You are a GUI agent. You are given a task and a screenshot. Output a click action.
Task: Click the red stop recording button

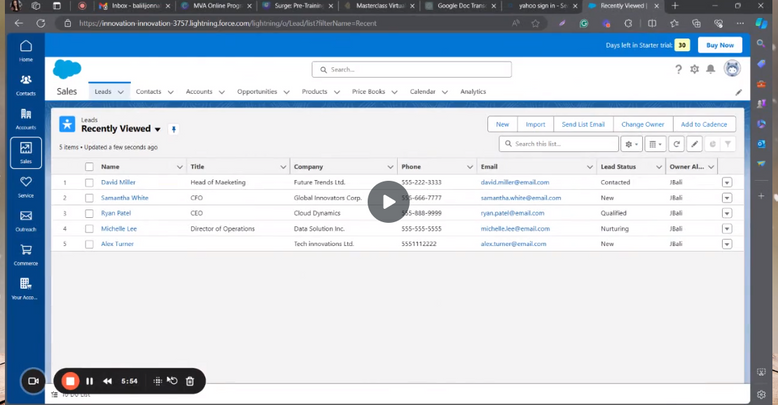[70, 381]
